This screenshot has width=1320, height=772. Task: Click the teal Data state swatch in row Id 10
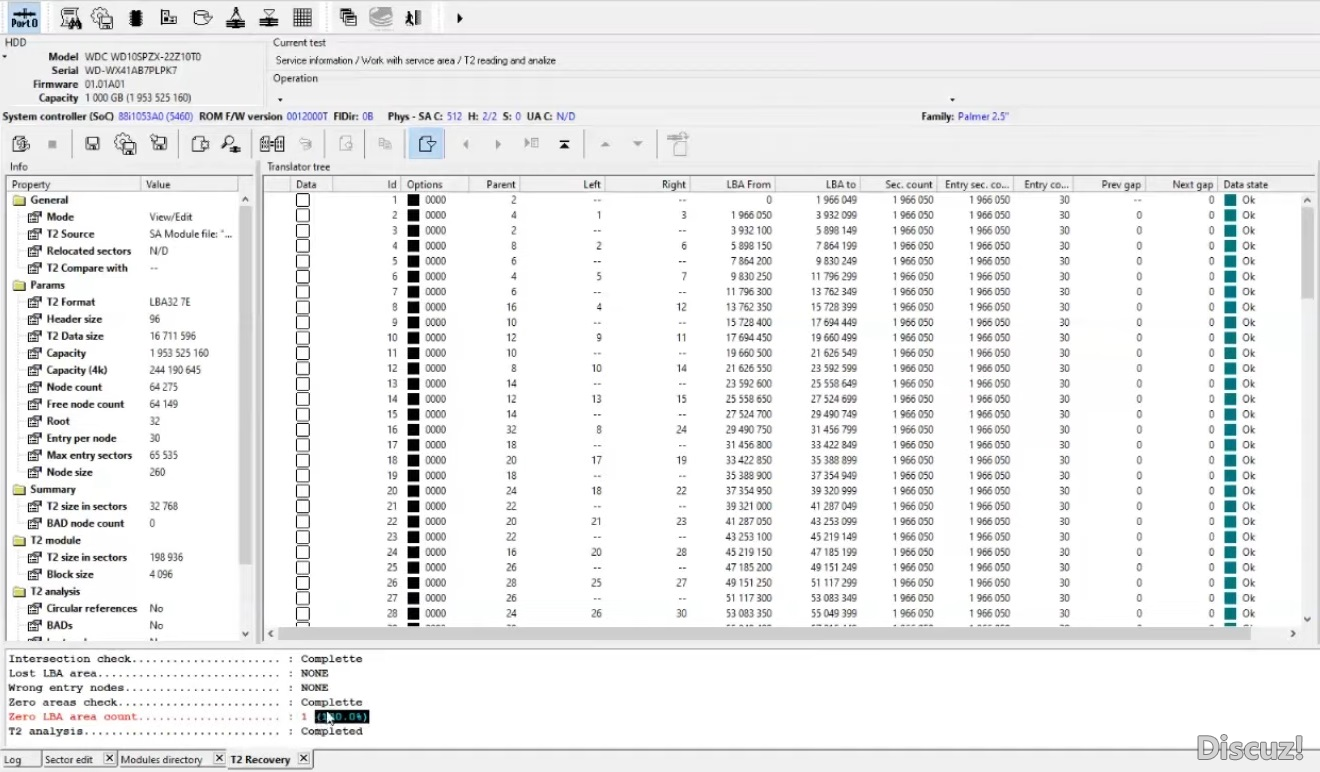point(1230,338)
